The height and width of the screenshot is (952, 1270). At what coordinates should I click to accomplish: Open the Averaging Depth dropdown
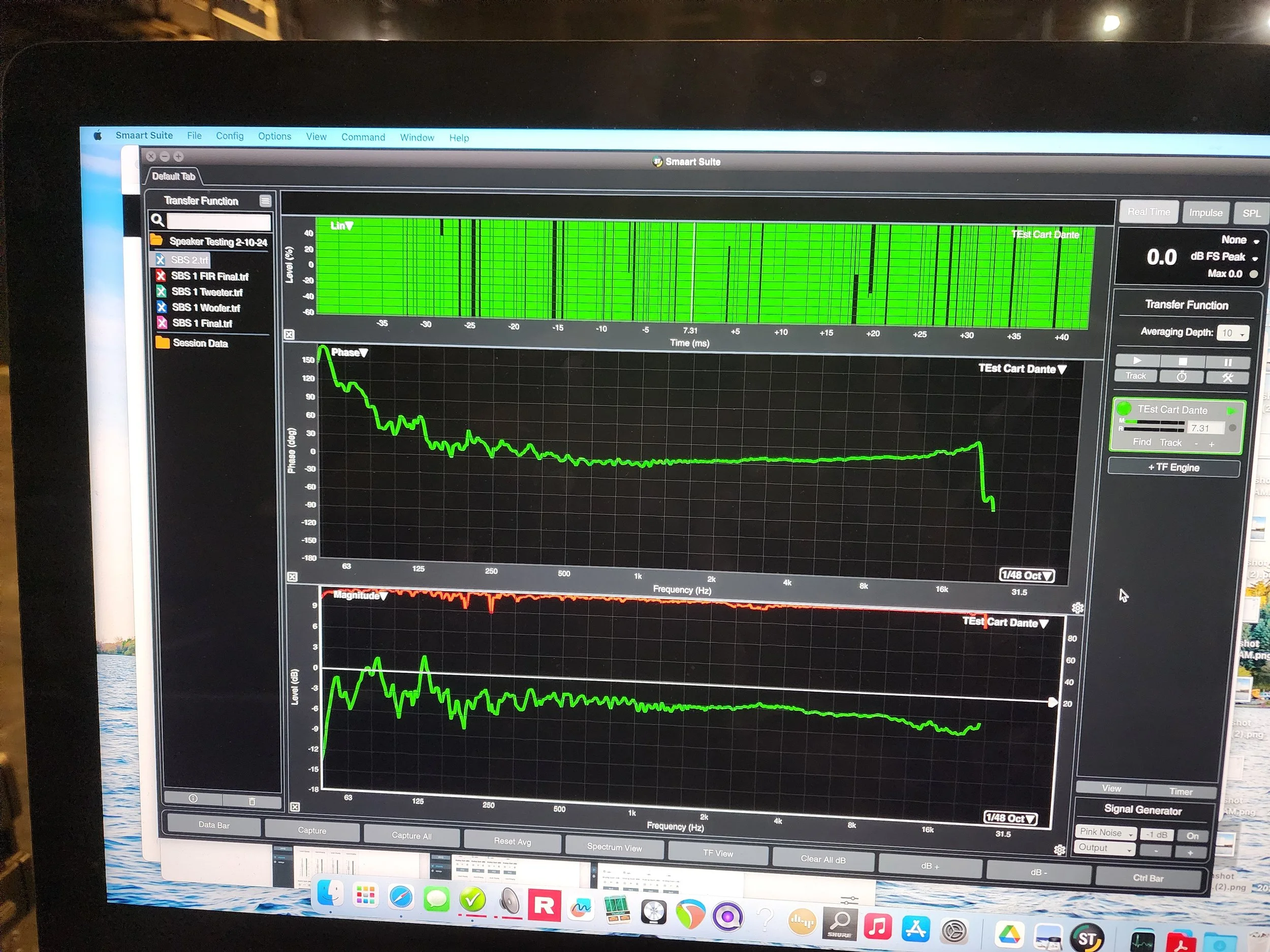click(x=1233, y=334)
